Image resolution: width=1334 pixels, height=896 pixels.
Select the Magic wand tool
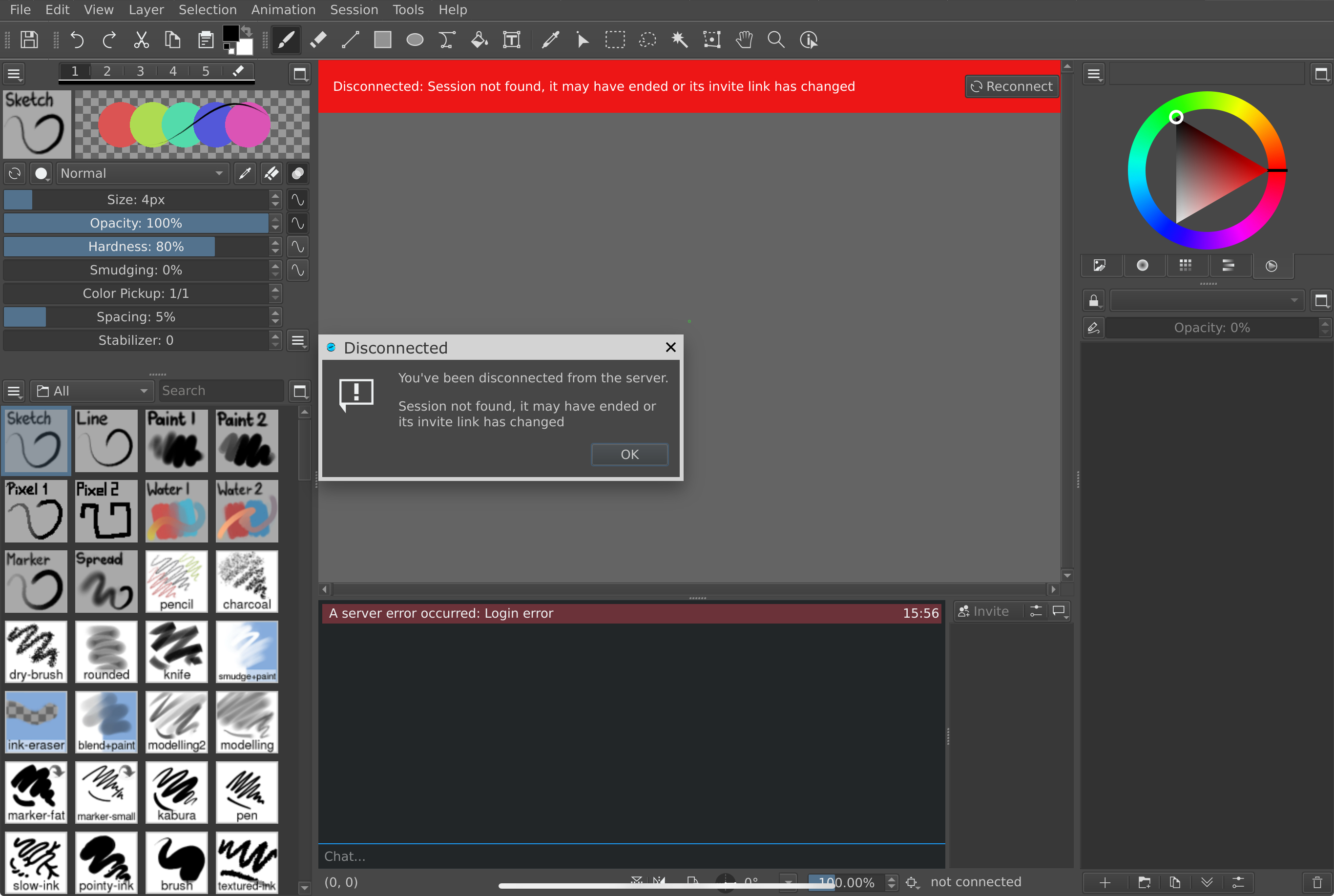click(x=679, y=40)
